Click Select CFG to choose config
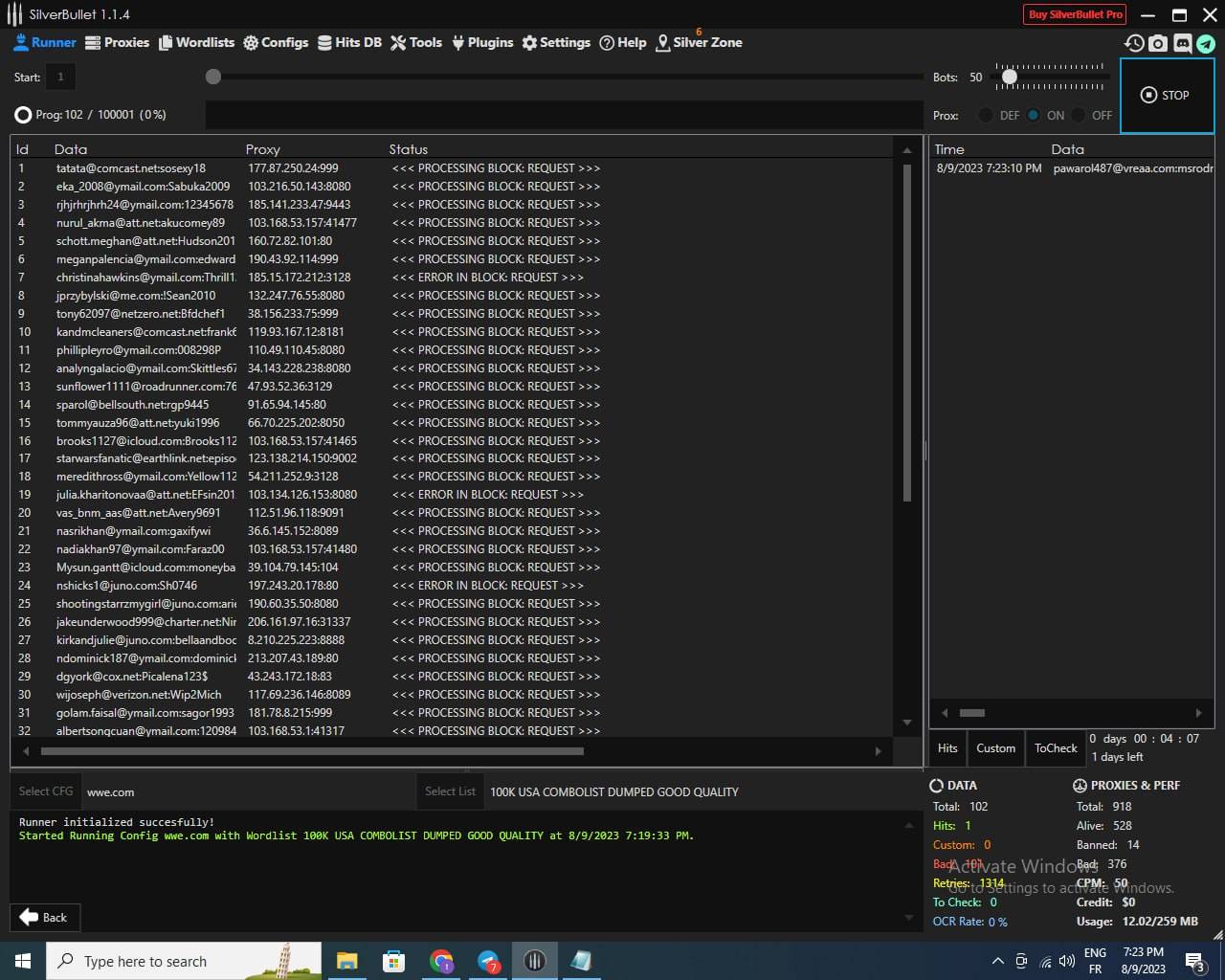The width and height of the screenshot is (1225, 980). point(46,791)
